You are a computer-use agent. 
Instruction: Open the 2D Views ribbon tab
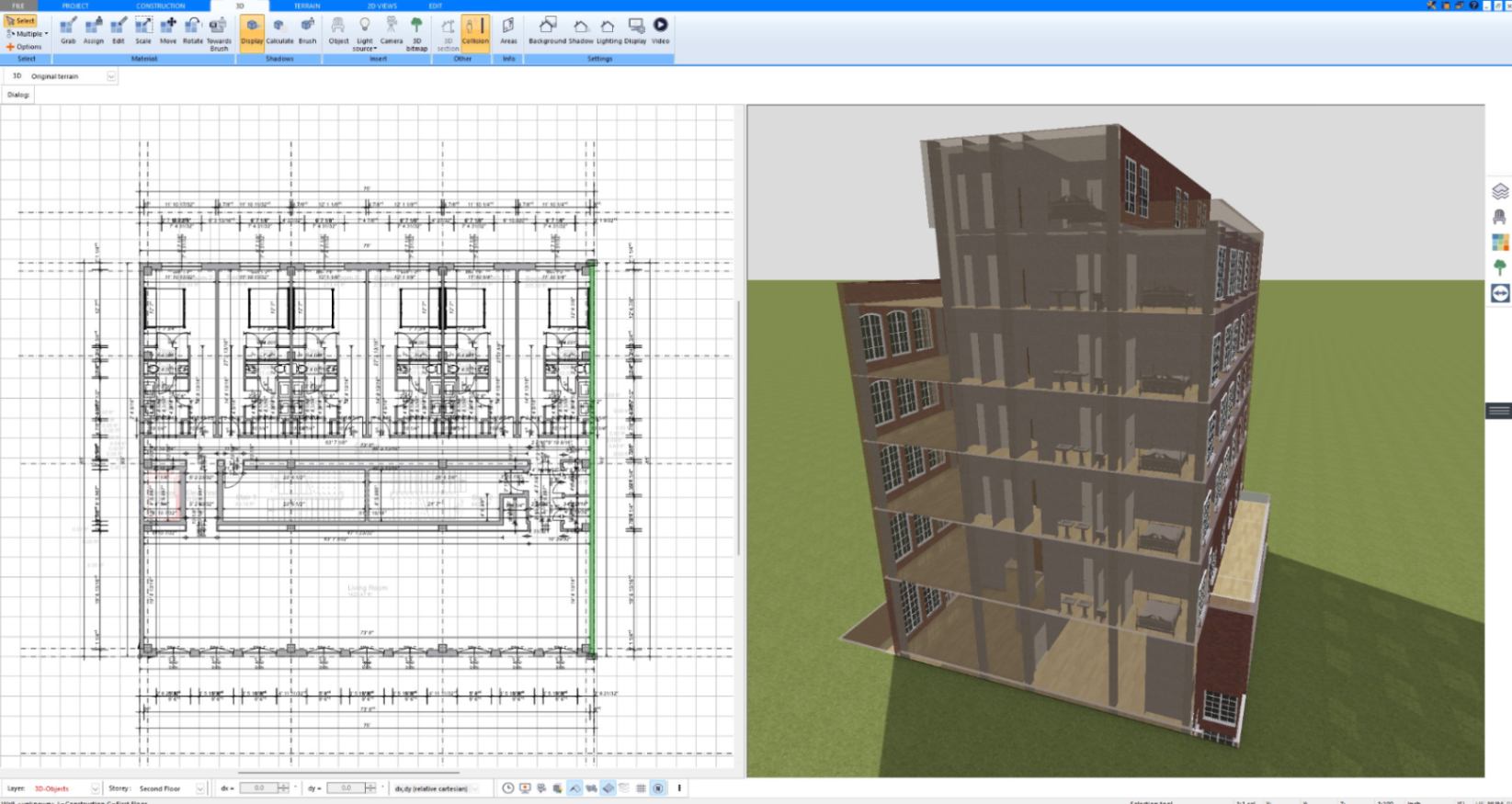point(381,6)
